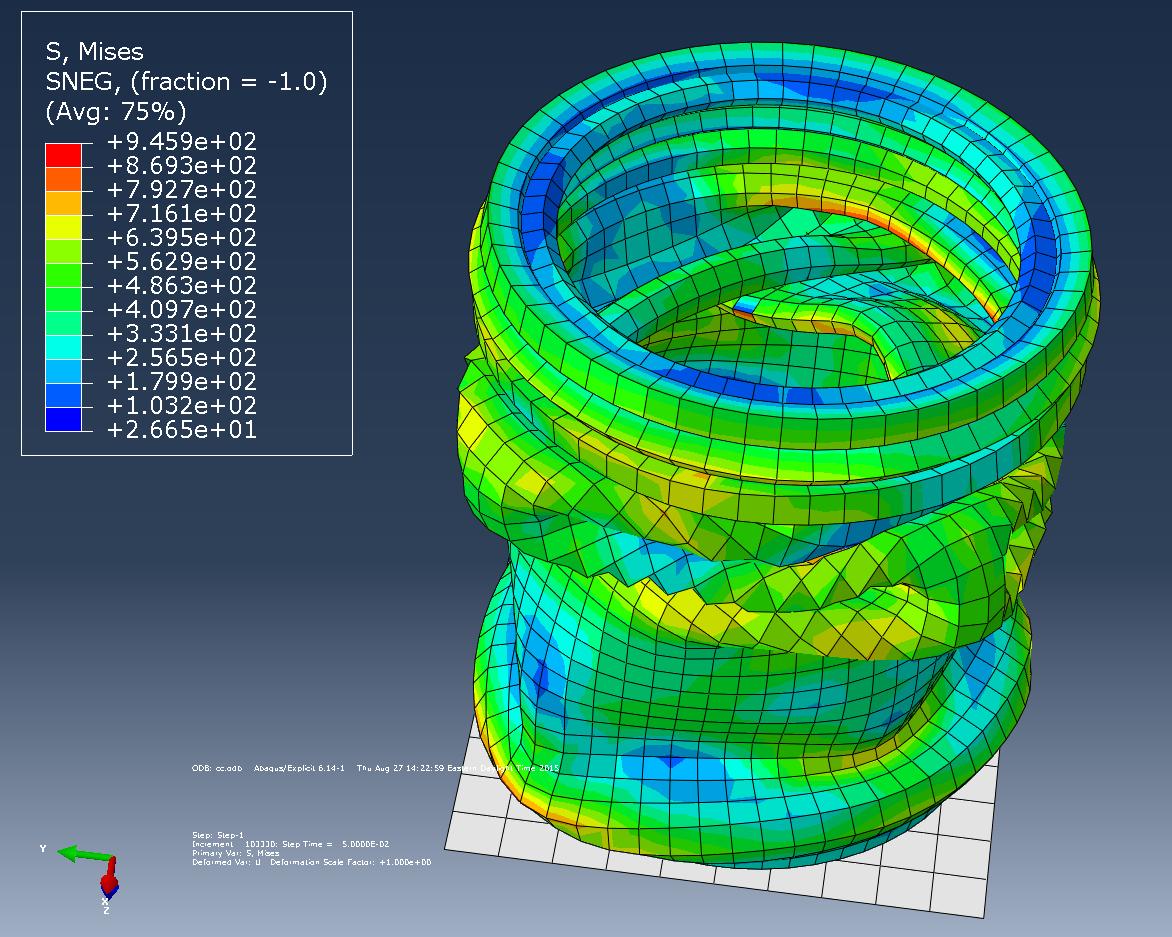This screenshot has height=937, width=1172.
Task: Click legend value +8.693e+02
Action: click(182, 165)
